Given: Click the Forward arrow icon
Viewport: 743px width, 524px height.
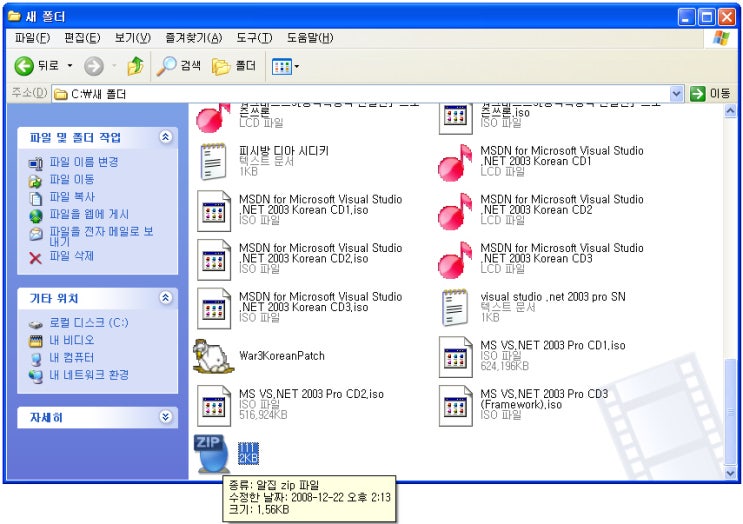Looking at the screenshot, I should tap(93, 66).
